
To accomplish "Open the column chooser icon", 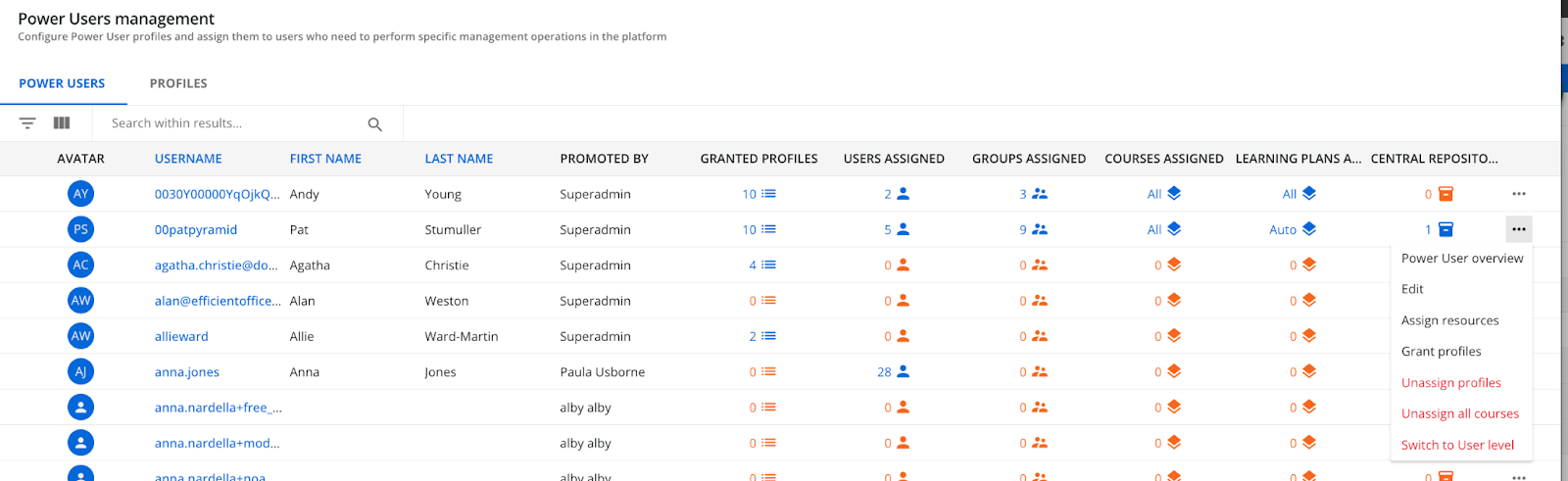I will pos(62,123).
